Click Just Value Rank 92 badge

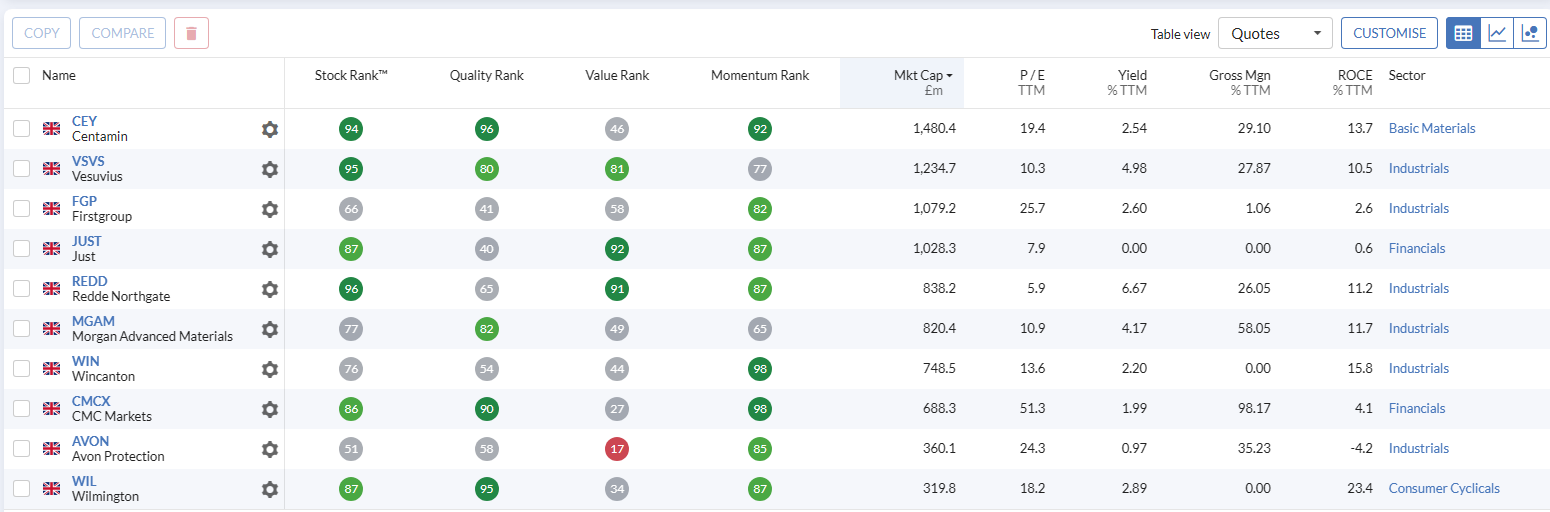[617, 249]
